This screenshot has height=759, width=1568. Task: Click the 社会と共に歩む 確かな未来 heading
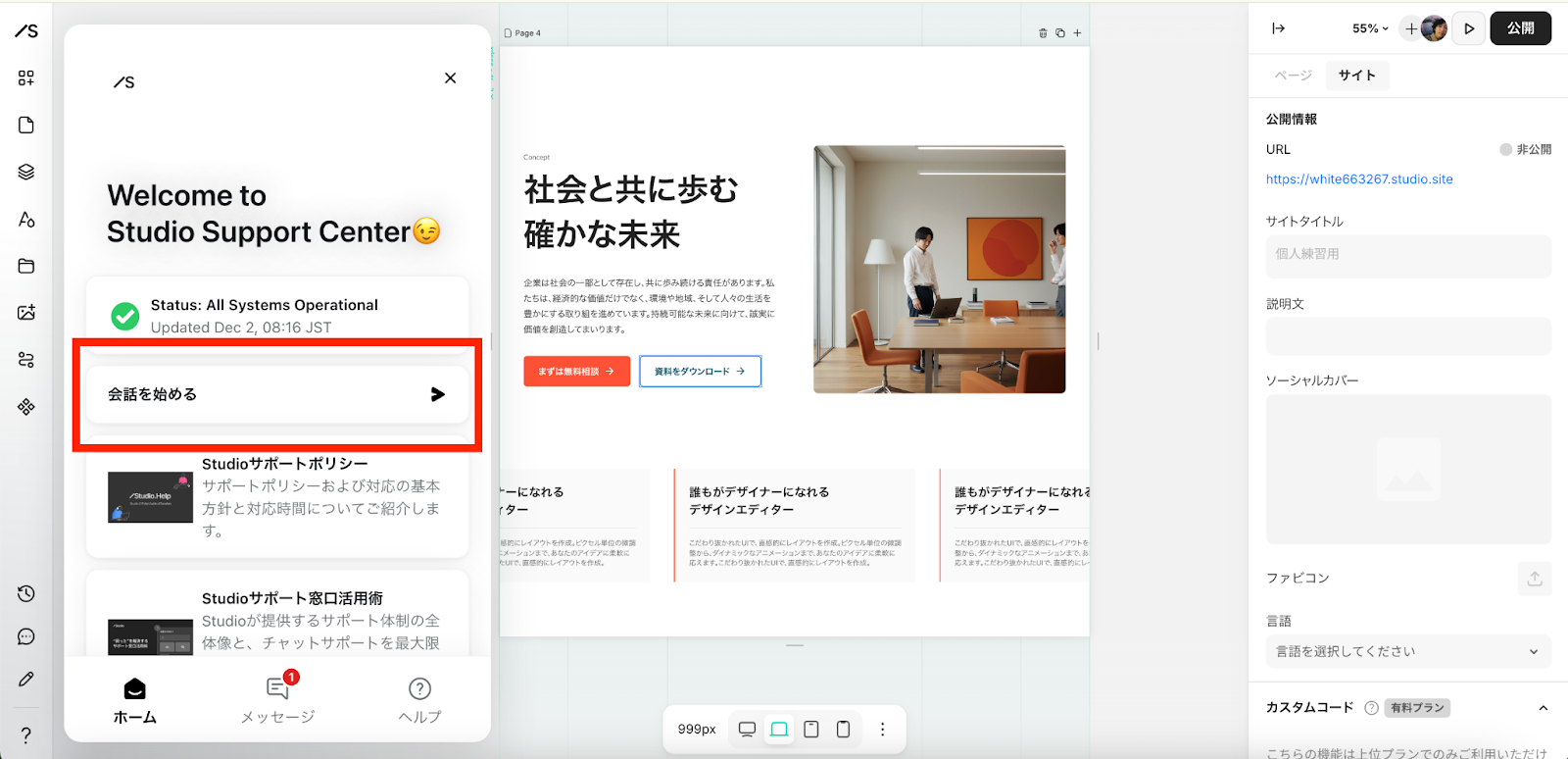[x=631, y=212]
